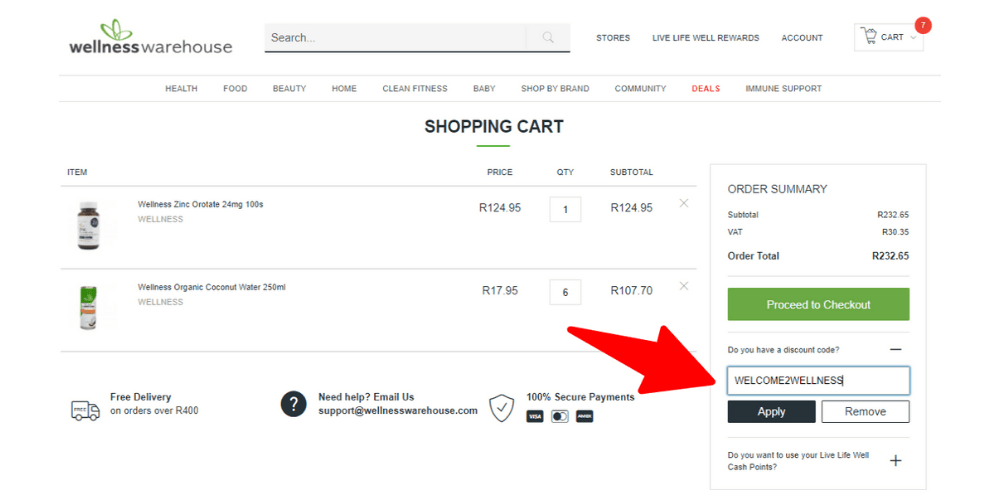Open the Clean Fitness menu
1000x500 pixels.
(x=415, y=89)
